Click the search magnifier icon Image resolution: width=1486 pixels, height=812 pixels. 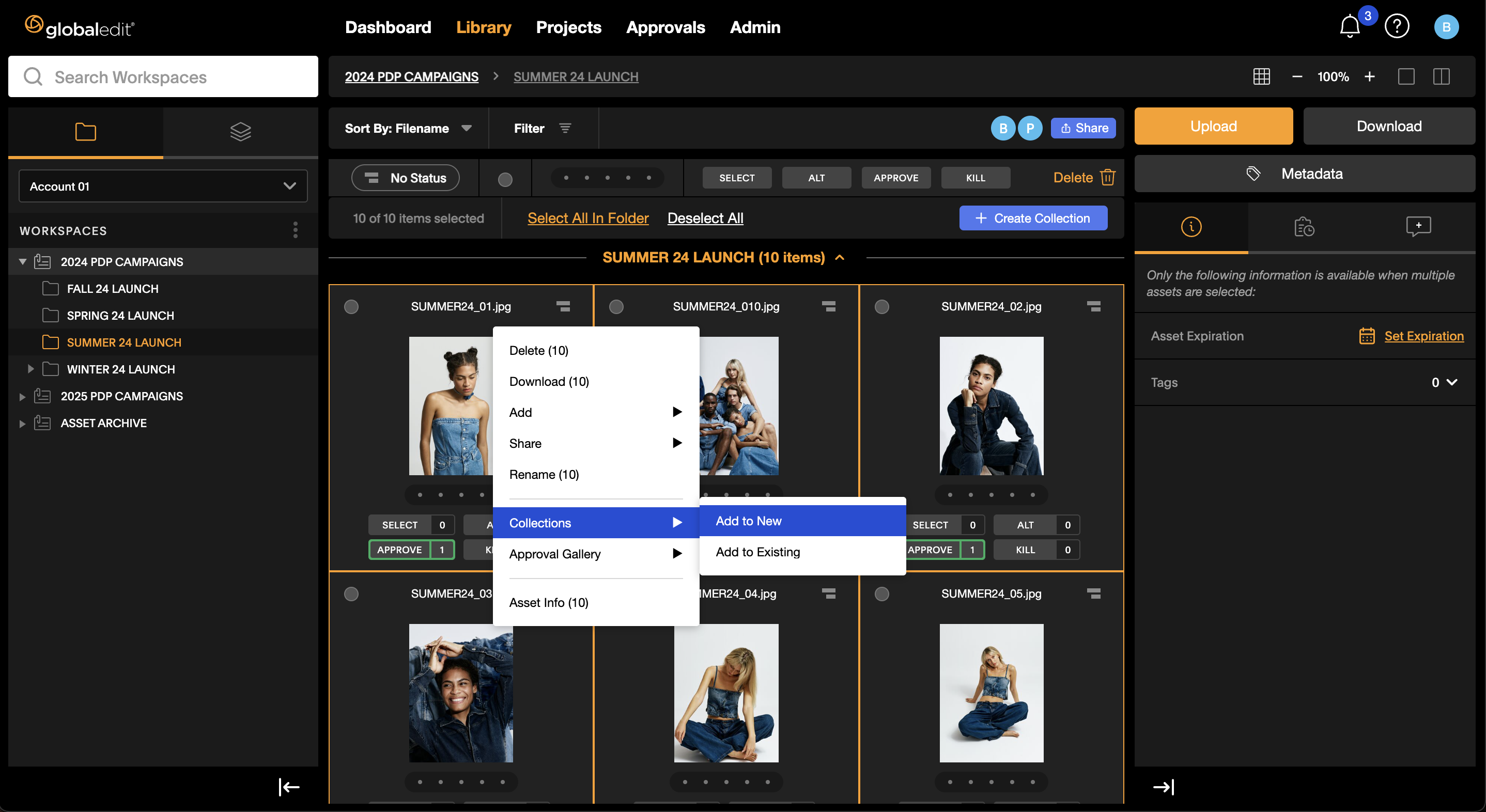click(x=33, y=76)
